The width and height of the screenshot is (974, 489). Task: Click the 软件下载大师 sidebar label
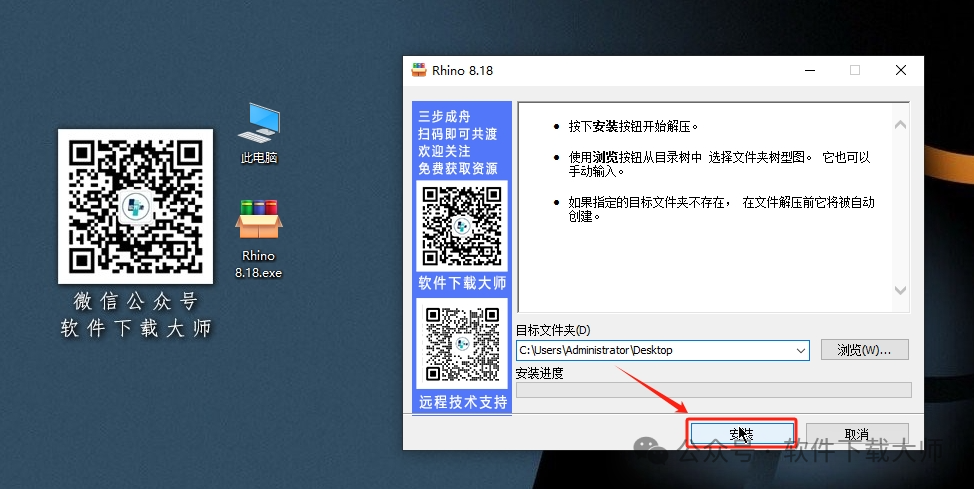[462, 283]
